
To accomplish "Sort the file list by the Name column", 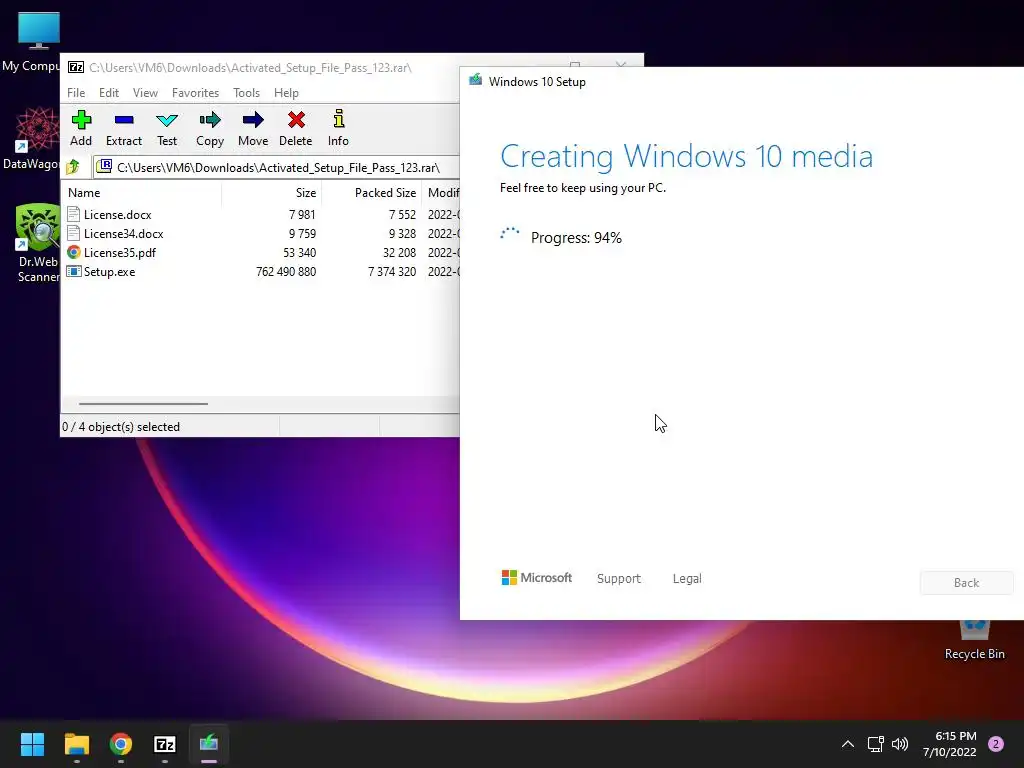I will pyautogui.click(x=141, y=193).
